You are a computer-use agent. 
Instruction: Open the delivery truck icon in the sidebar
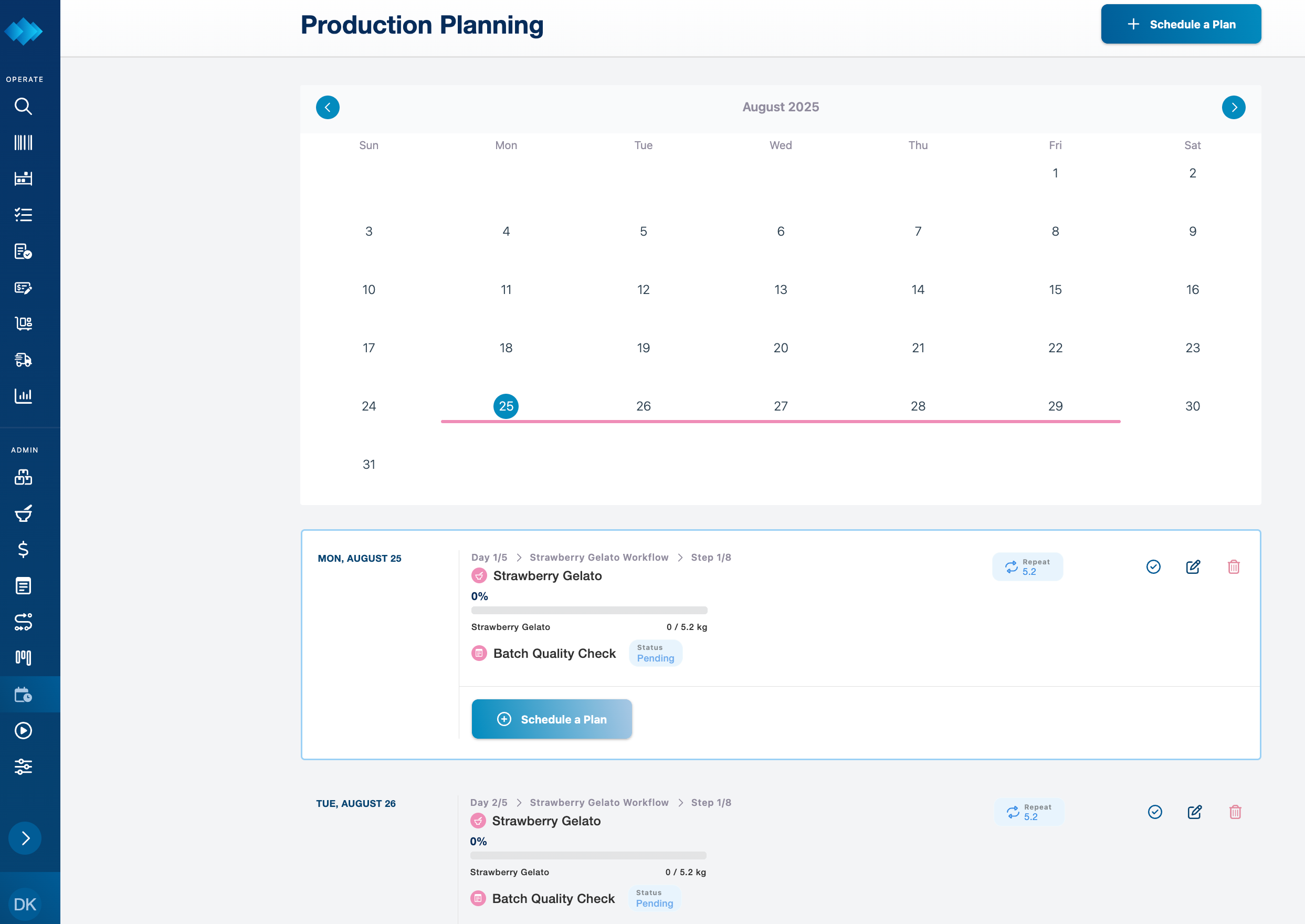tap(23, 360)
